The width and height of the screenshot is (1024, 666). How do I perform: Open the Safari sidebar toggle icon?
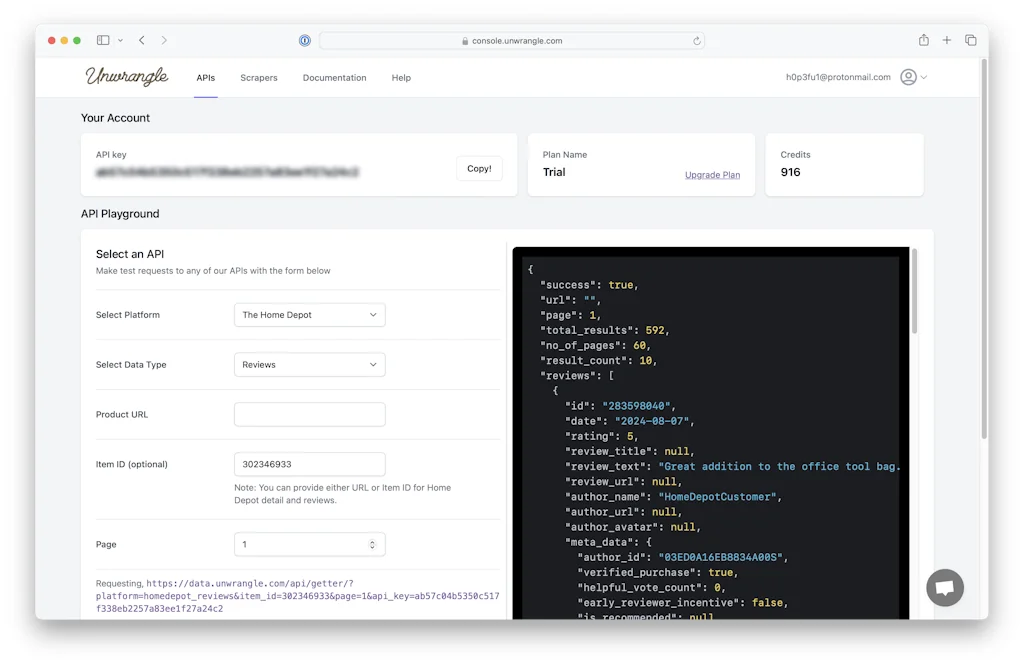[x=103, y=40]
